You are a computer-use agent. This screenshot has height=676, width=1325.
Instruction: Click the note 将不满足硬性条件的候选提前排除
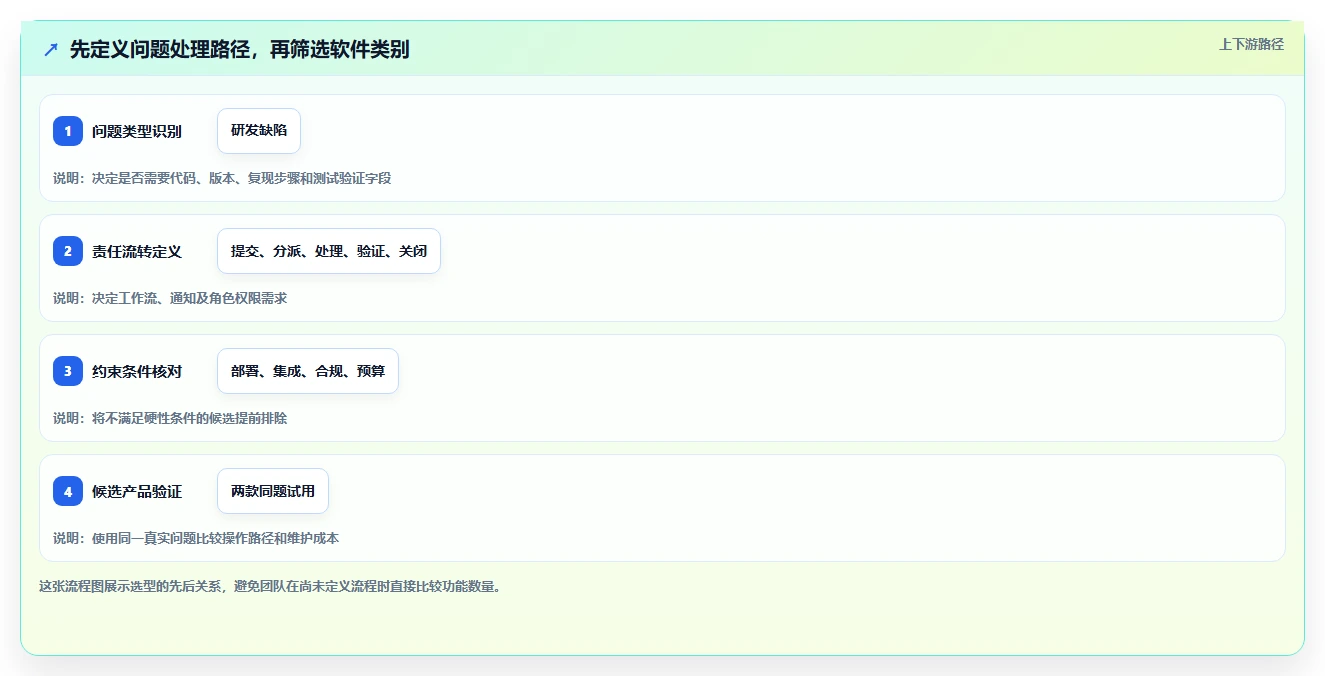[170, 418]
